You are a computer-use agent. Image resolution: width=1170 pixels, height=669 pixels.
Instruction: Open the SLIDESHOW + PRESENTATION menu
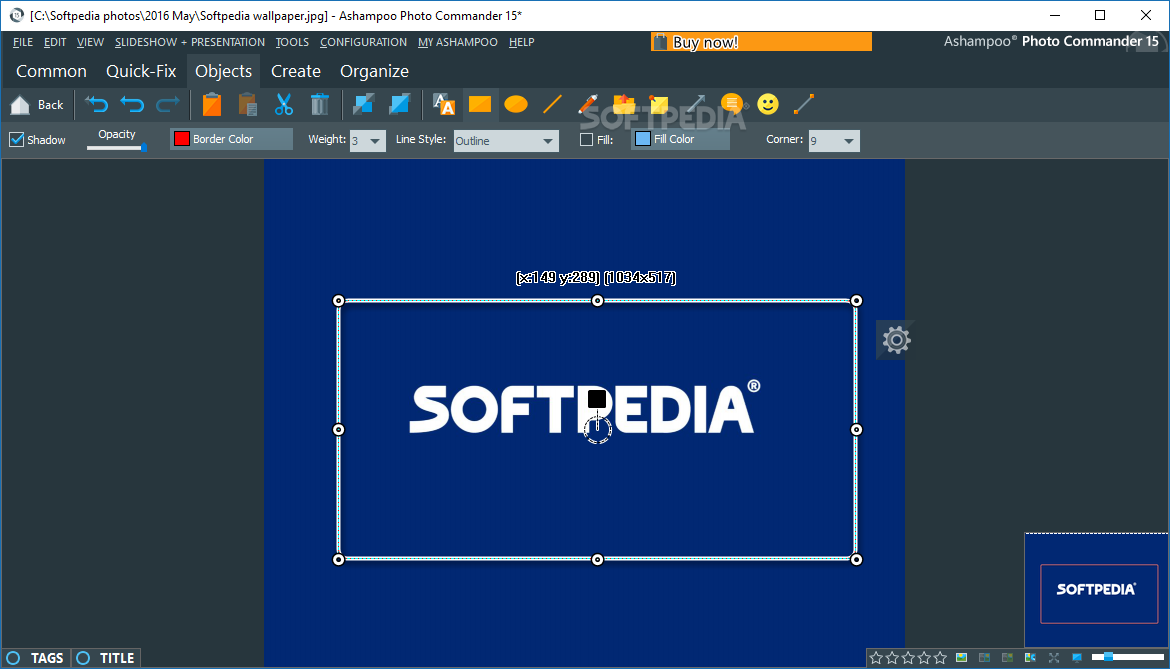tap(190, 43)
